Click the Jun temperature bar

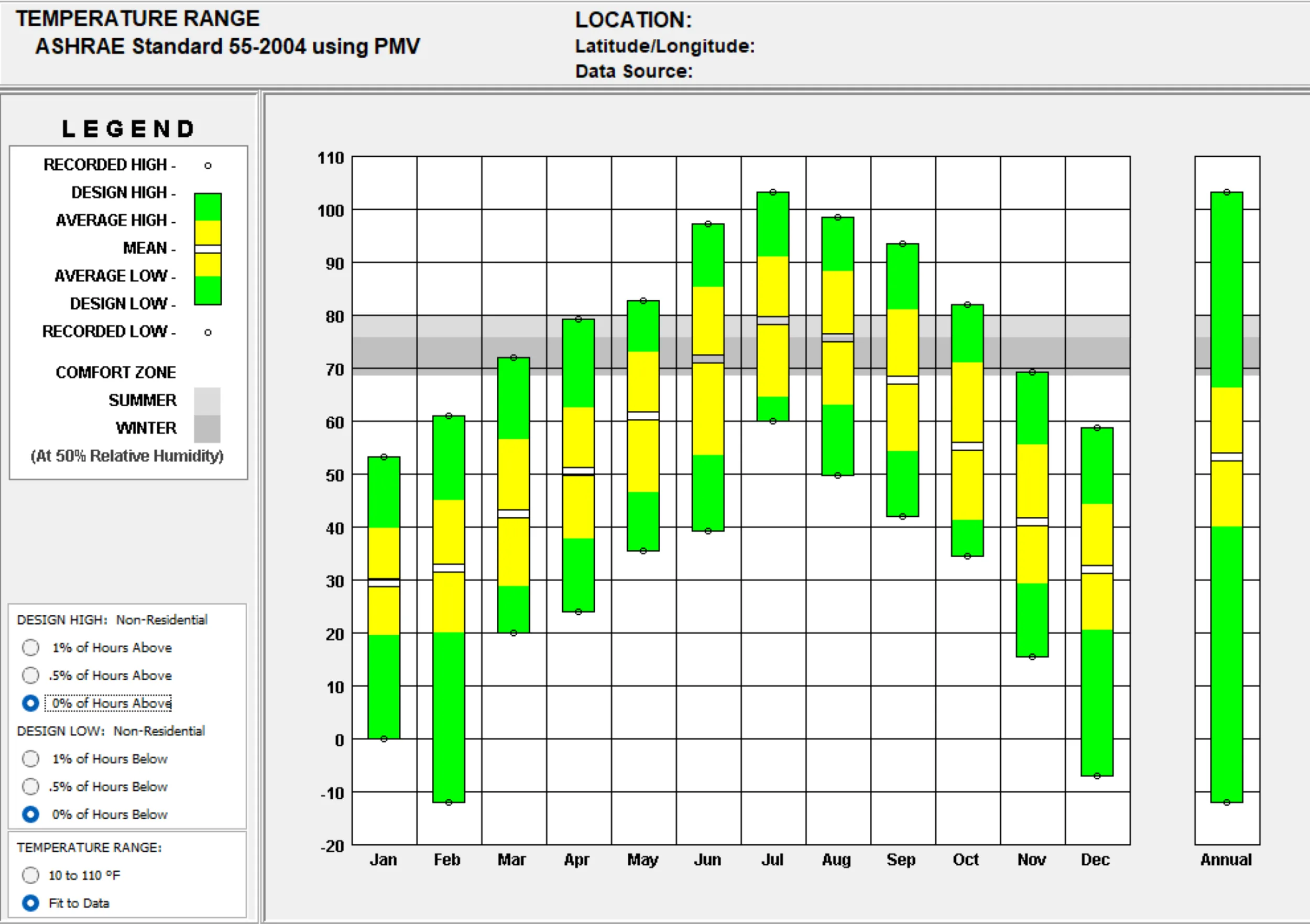[708, 377]
